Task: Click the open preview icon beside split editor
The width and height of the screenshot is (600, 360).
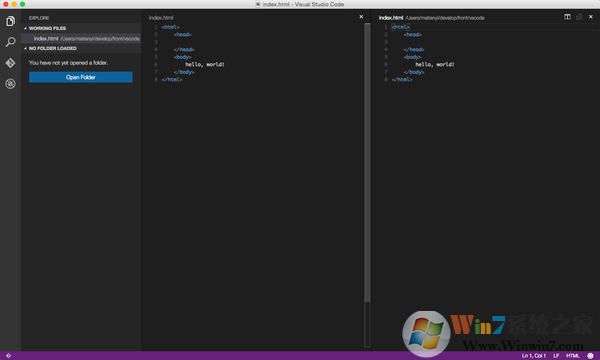Action: point(579,17)
